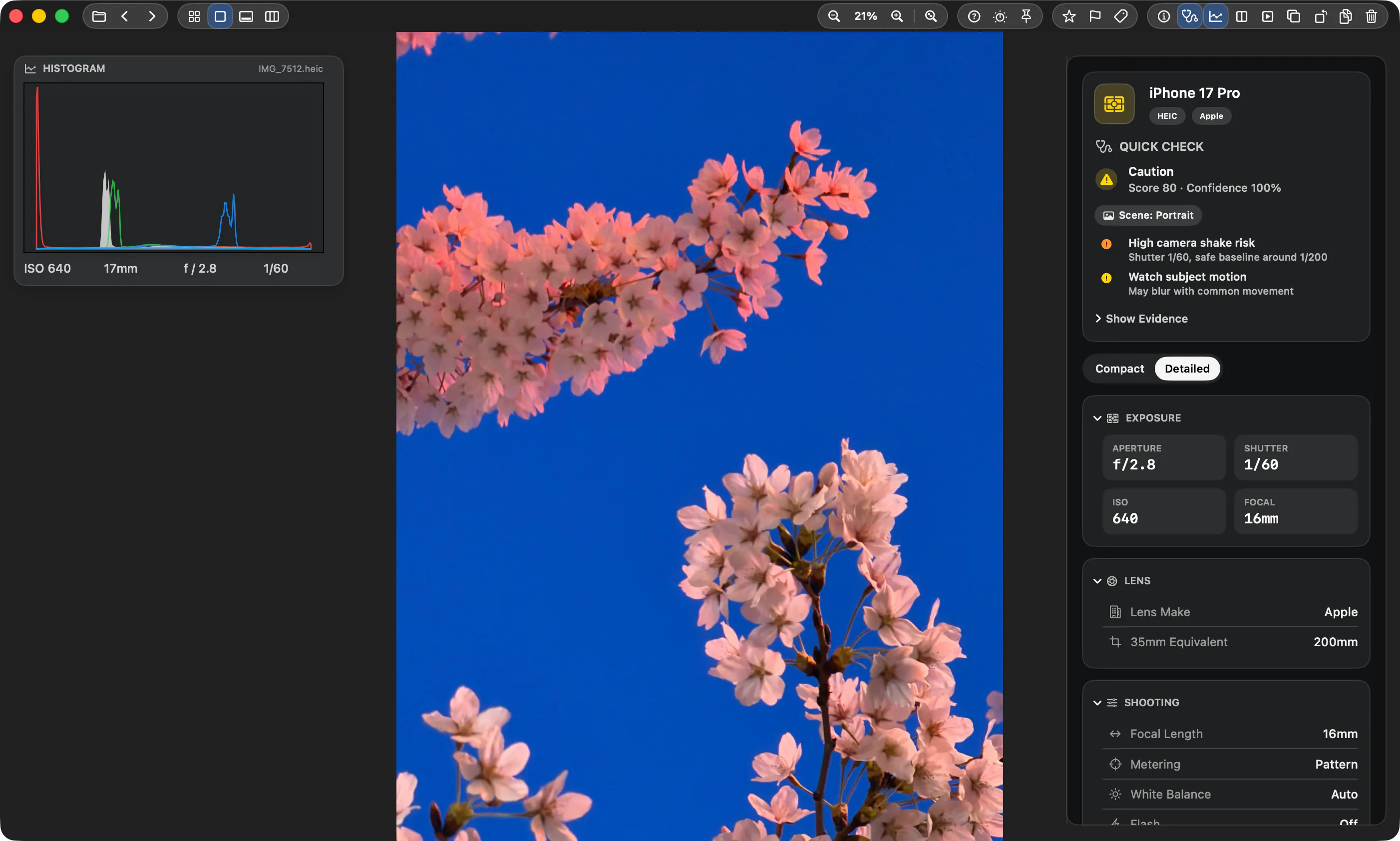Select the single image view mode
The width and height of the screenshot is (1400, 841).
pyautogui.click(x=220, y=16)
